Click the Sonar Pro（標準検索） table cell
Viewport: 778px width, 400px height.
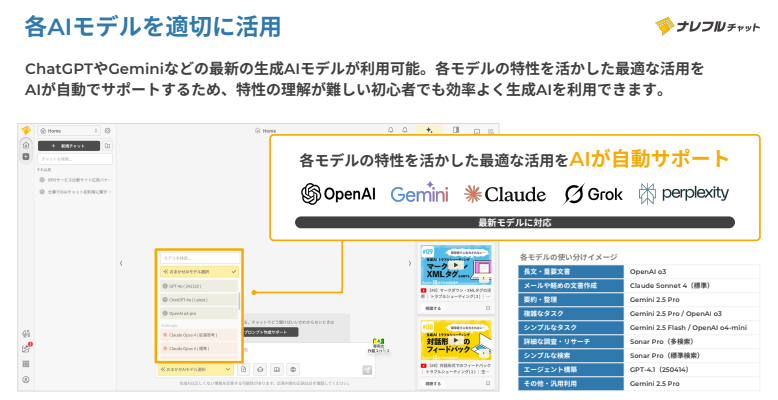click(692, 355)
